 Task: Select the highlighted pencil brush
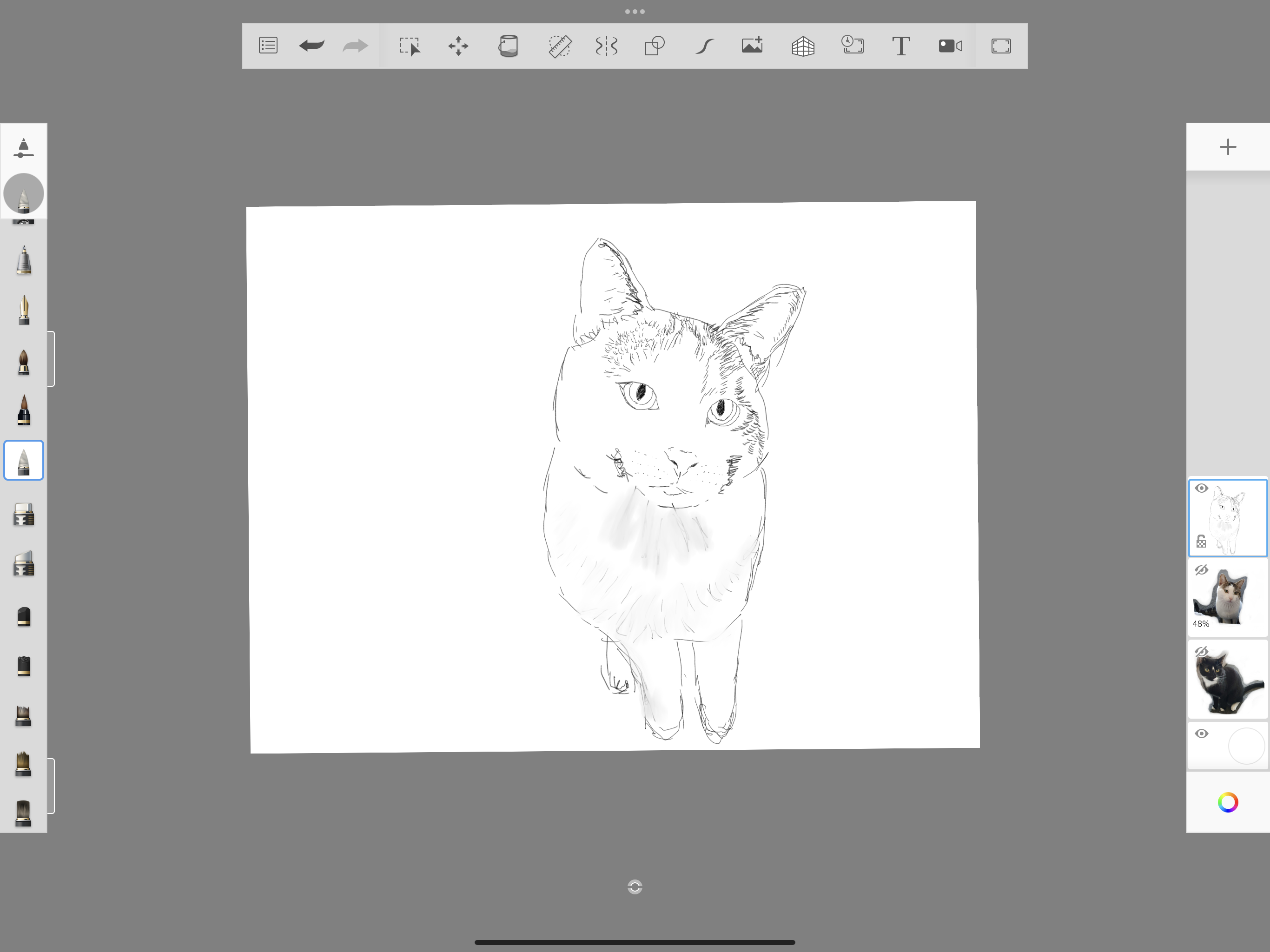[x=24, y=461]
